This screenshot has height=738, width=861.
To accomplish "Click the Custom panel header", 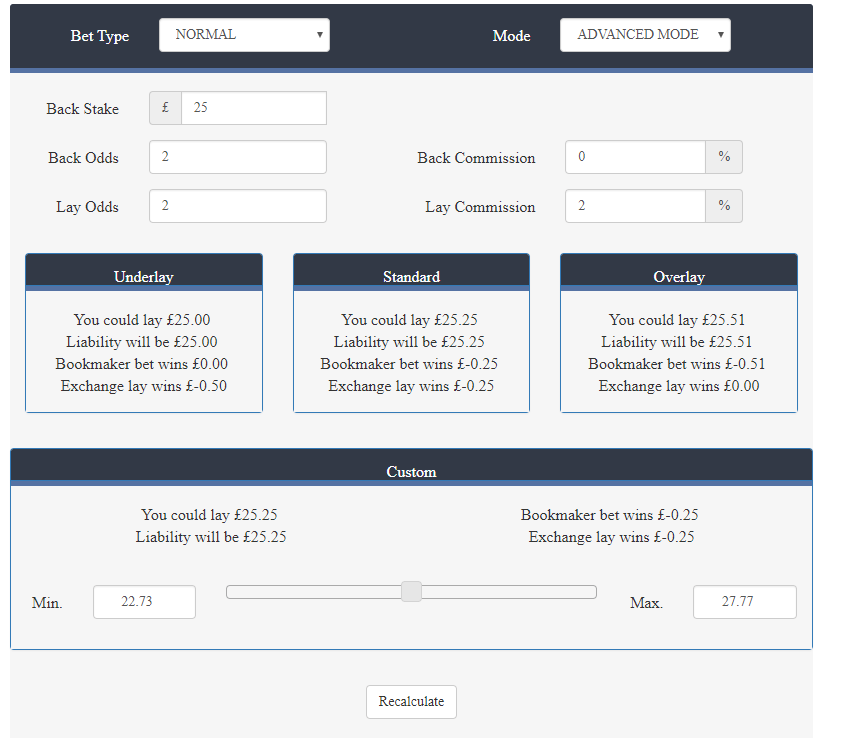I will click(411, 467).
